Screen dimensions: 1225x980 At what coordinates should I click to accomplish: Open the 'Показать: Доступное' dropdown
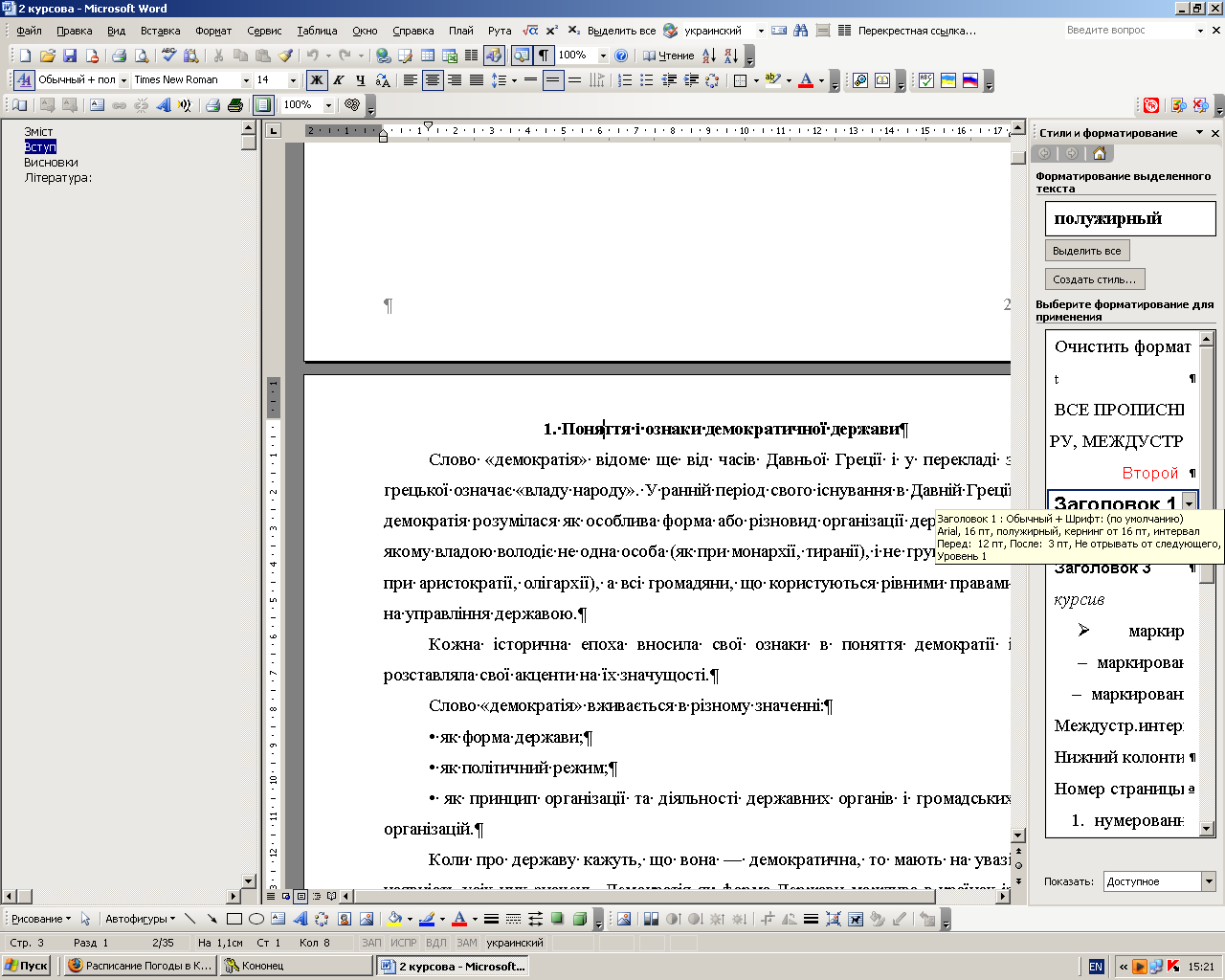click(1209, 881)
